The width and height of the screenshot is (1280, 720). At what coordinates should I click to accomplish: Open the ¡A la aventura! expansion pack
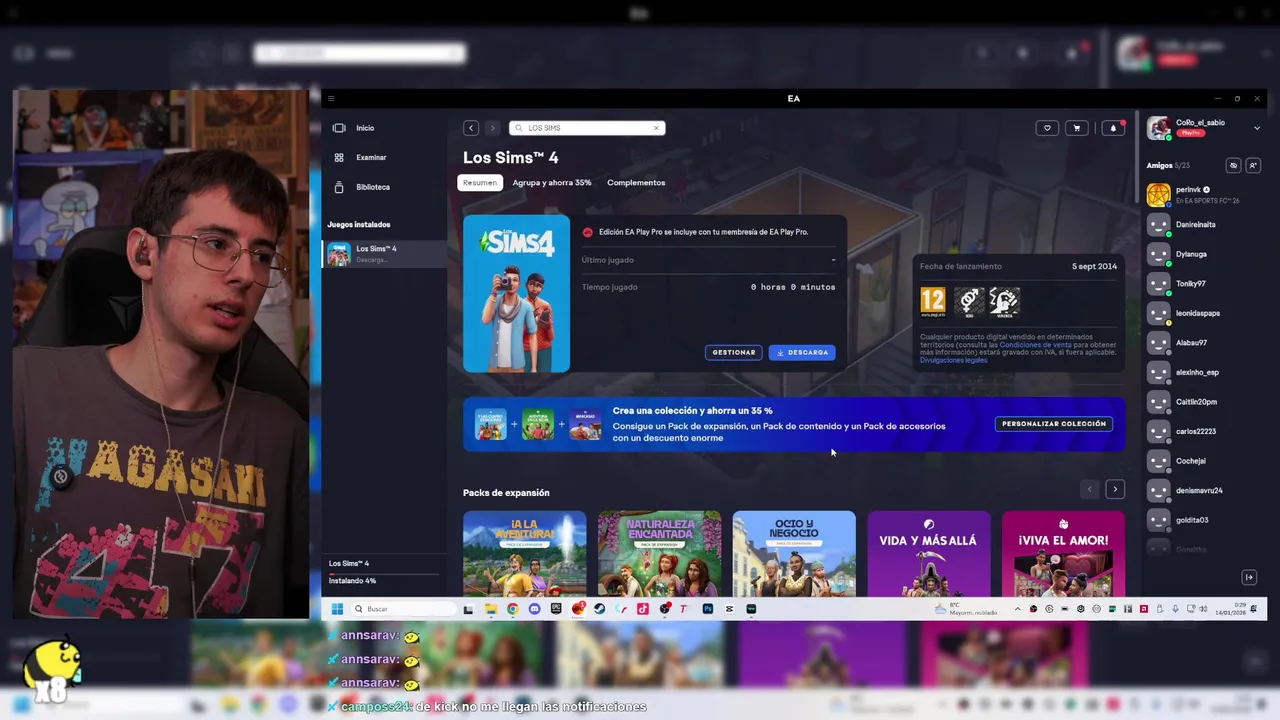point(524,554)
